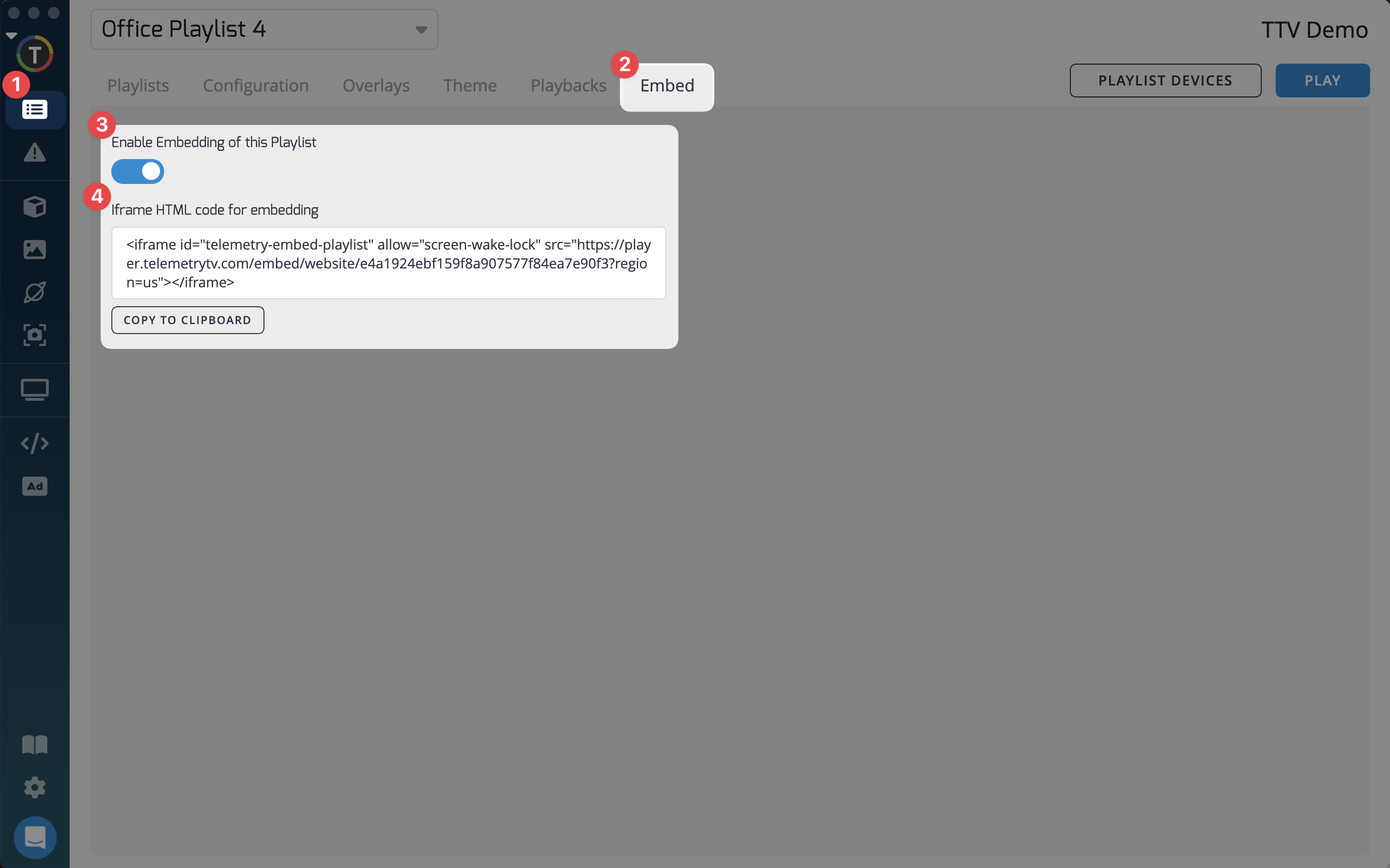Open the chat support bubble icon
The height and width of the screenshot is (868, 1390).
34,837
